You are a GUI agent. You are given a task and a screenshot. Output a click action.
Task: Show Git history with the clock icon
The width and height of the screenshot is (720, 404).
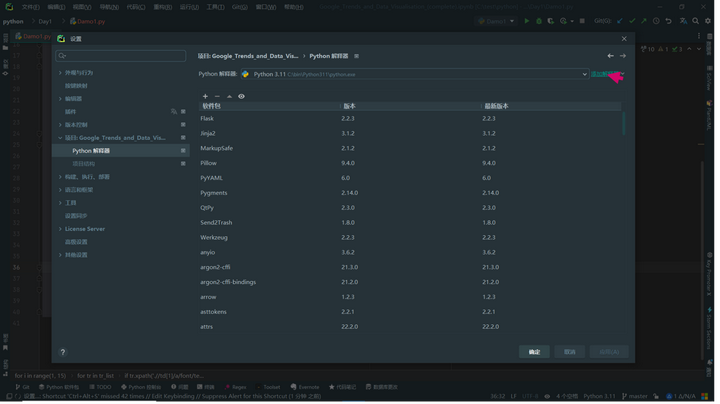click(656, 21)
